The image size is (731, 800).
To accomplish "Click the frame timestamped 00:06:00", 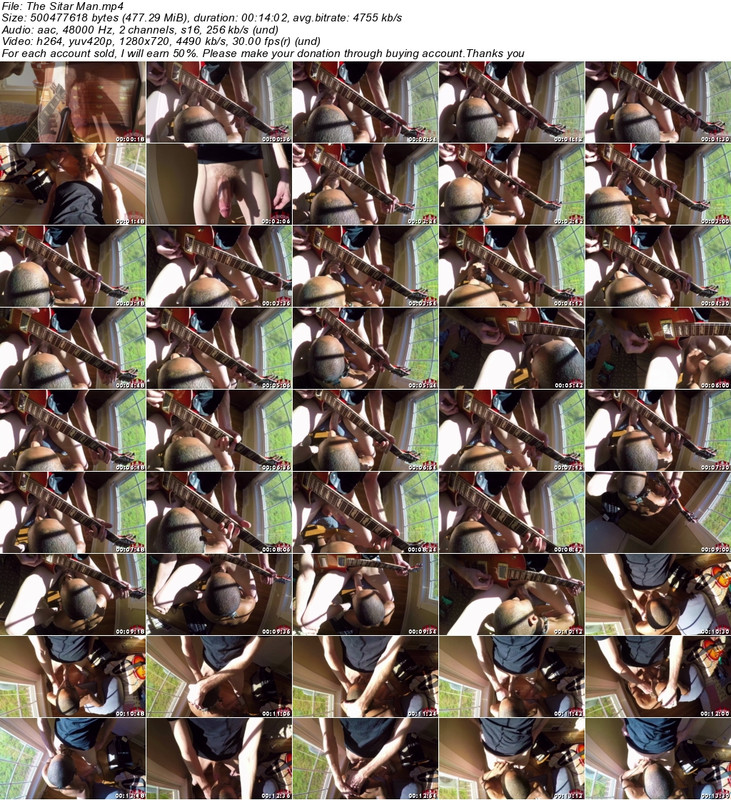I will point(657,348).
